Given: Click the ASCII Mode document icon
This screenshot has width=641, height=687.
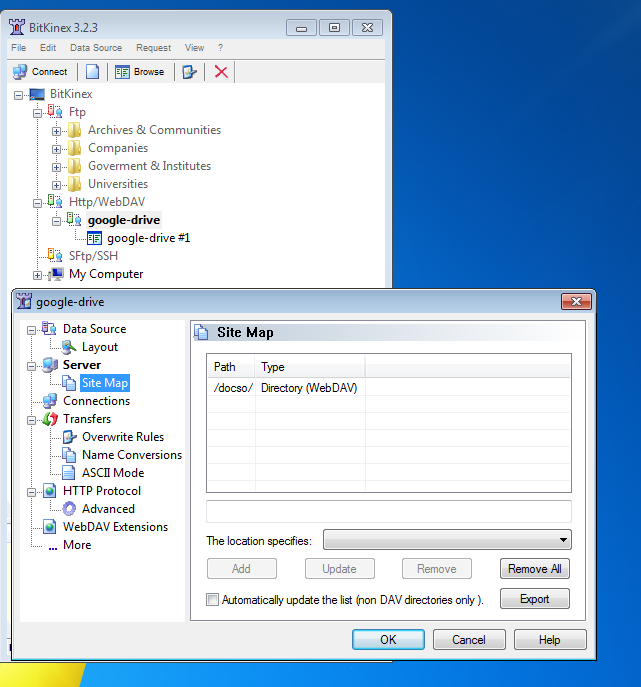Looking at the screenshot, I should [x=68, y=473].
